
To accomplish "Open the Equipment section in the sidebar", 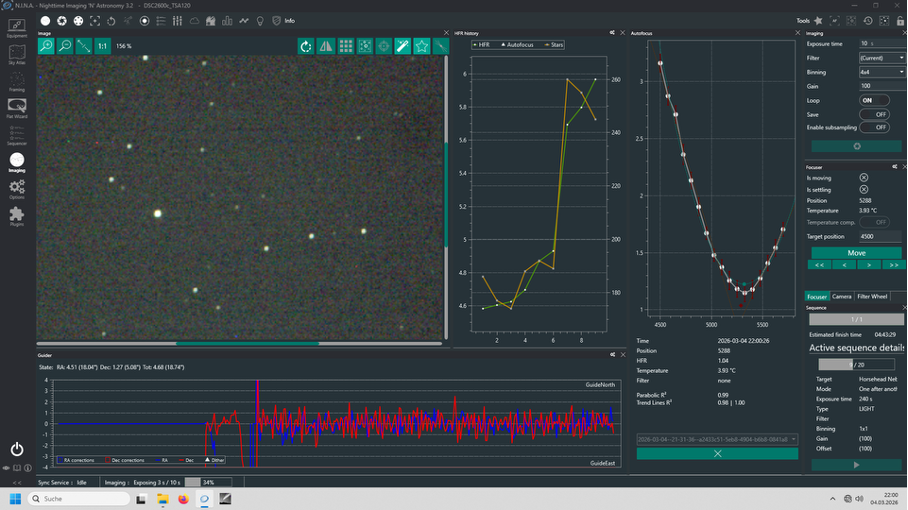I will (x=17, y=28).
